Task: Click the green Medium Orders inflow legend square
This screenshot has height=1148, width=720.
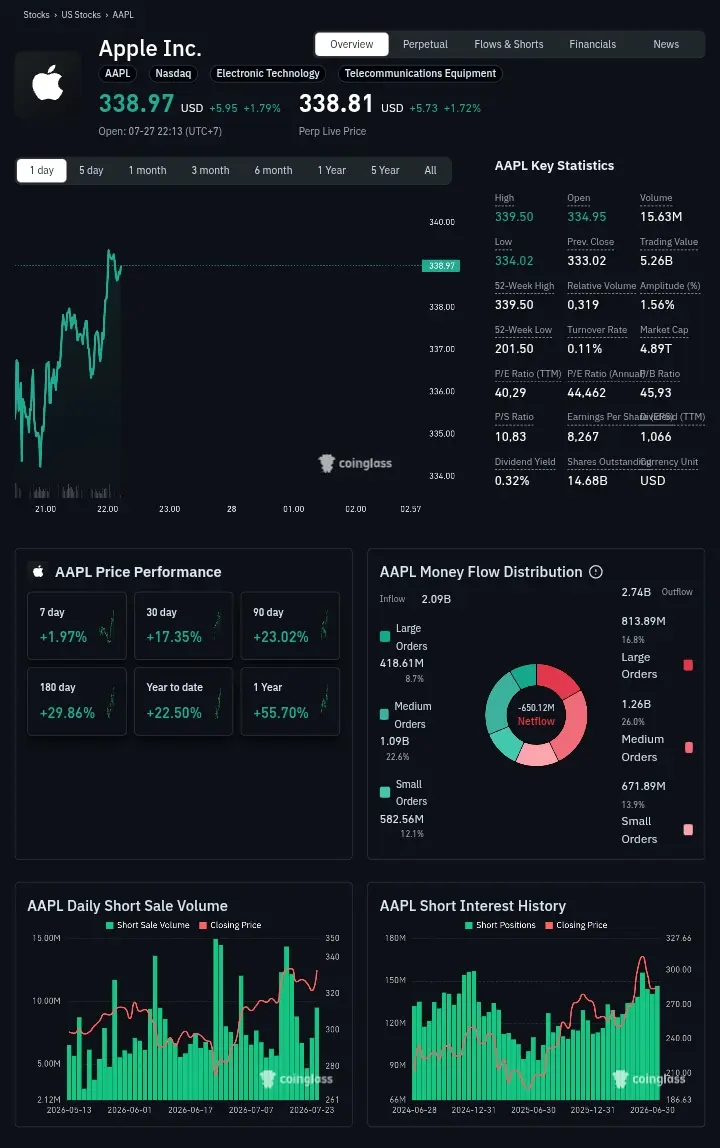Action: [385, 714]
